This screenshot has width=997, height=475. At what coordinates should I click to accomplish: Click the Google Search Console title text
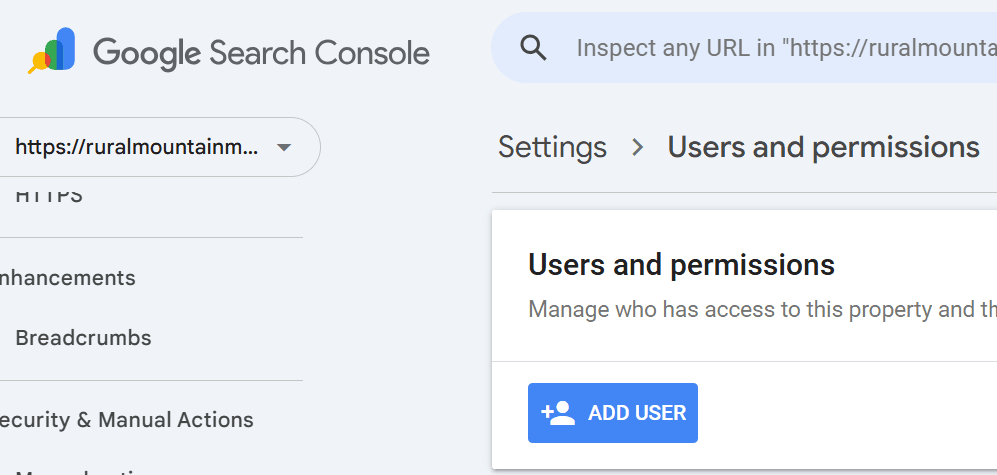point(261,52)
